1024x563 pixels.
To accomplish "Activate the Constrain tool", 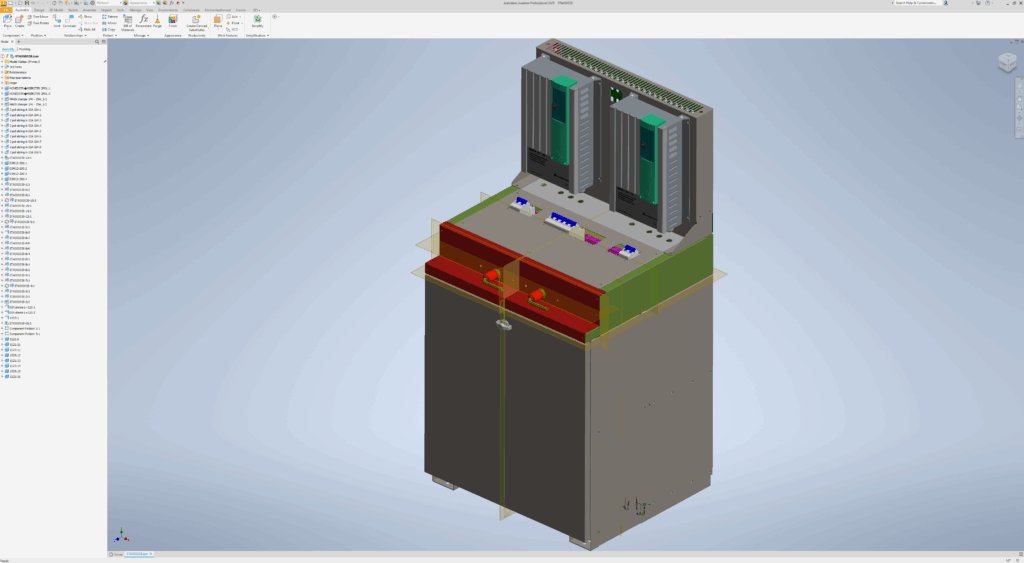I will tap(69, 22).
